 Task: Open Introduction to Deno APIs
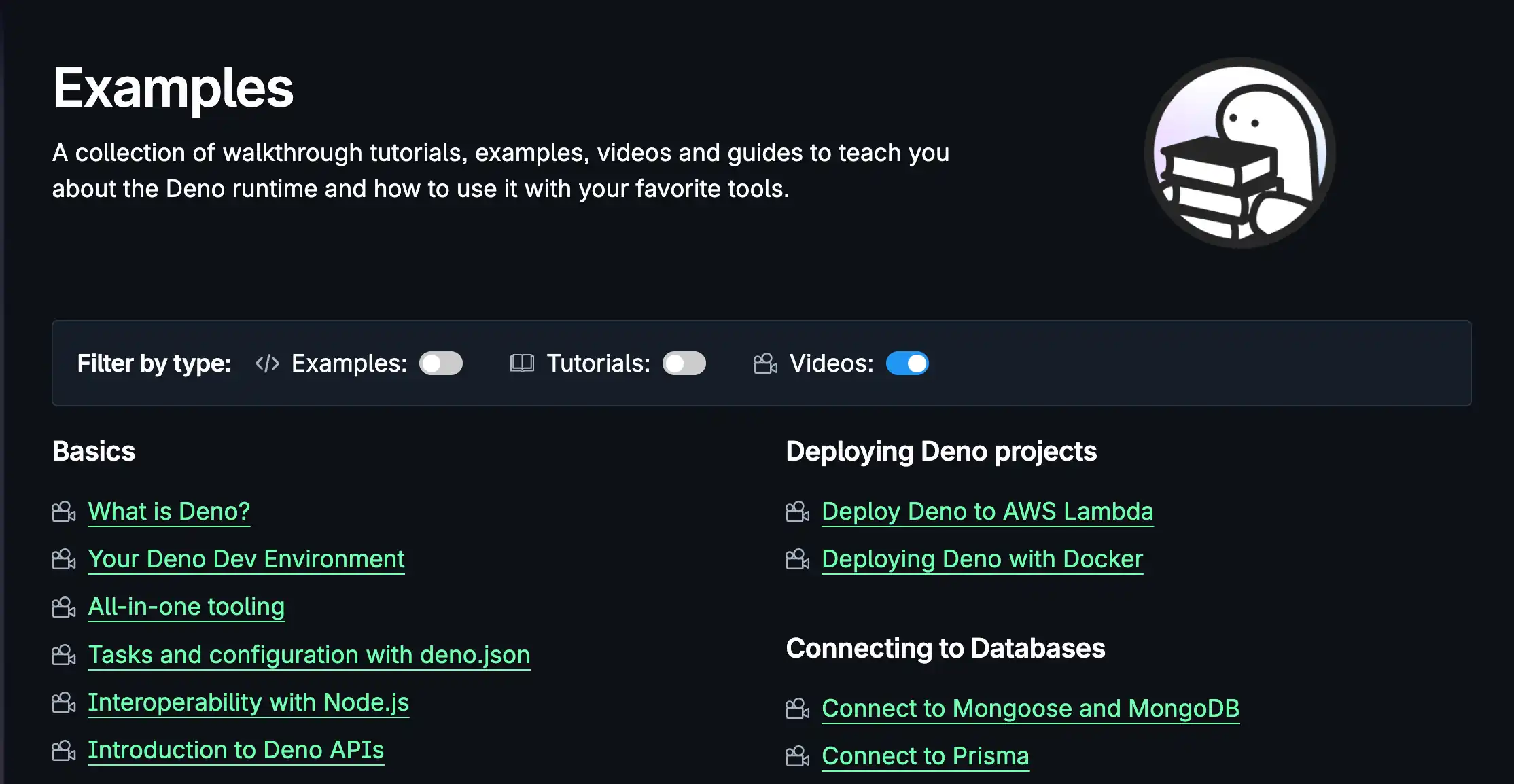pos(236,749)
